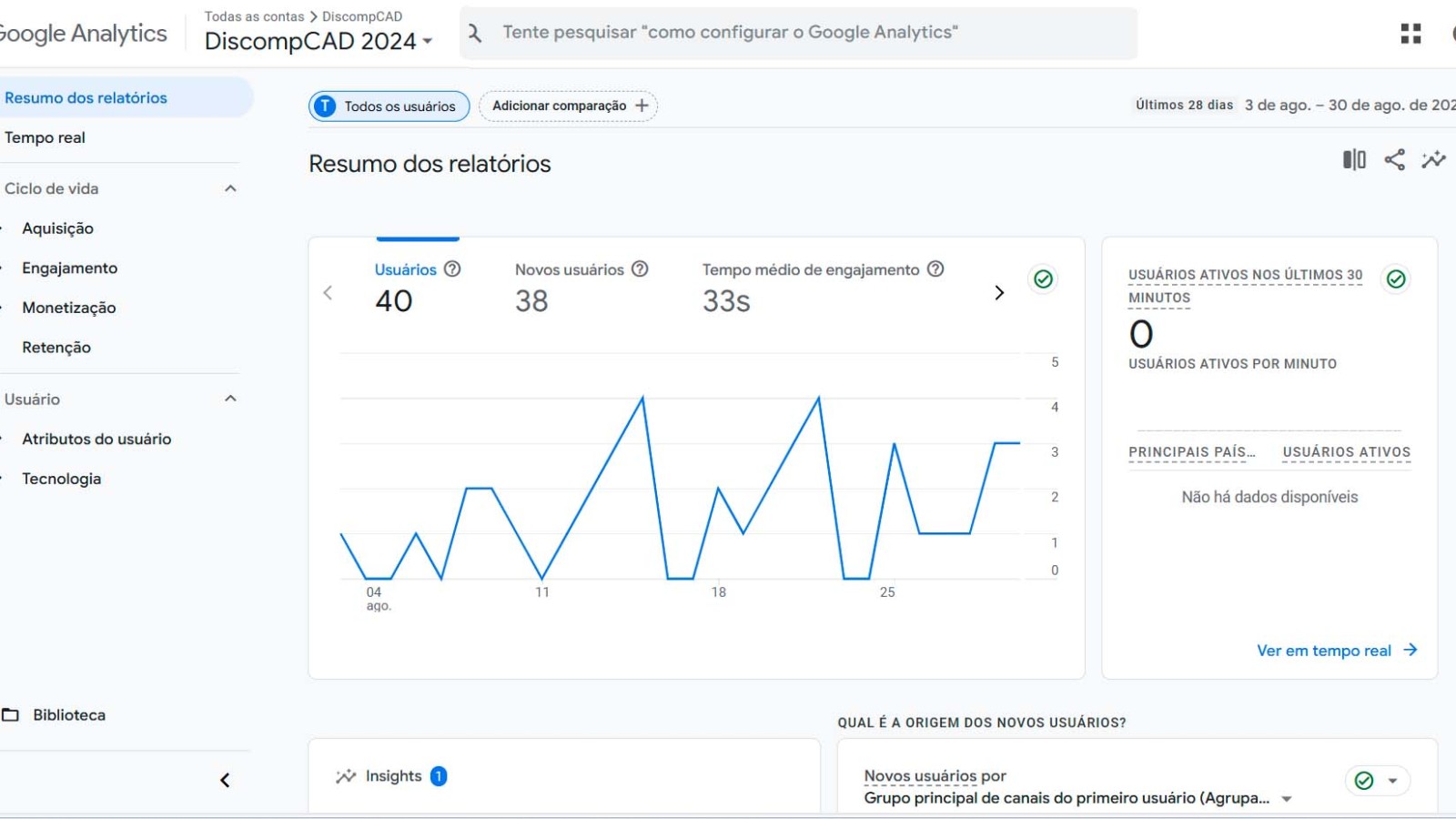Click the Insights lightbulb chart icon in bottom card
1456x819 pixels.
pyautogui.click(x=344, y=775)
